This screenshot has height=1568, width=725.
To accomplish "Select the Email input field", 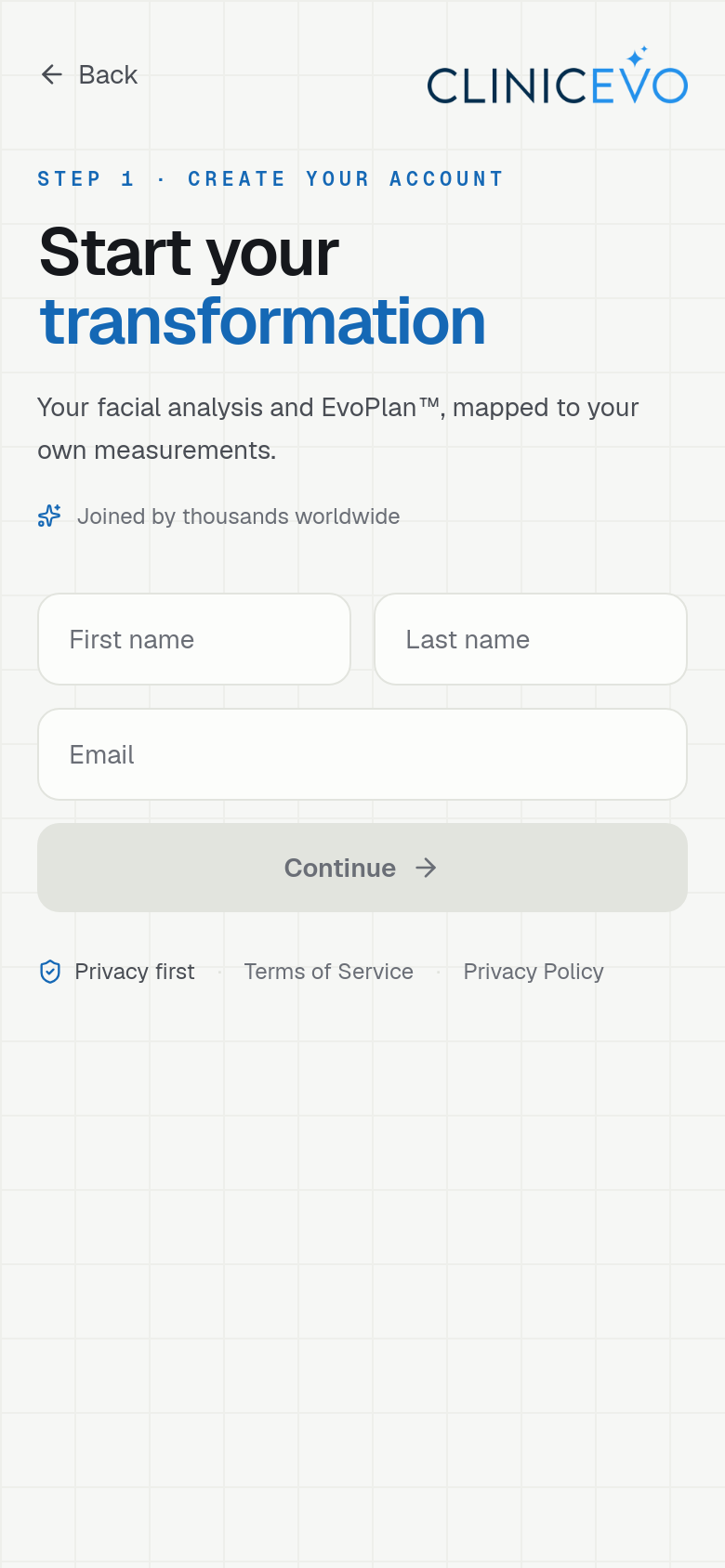I will click(362, 754).
